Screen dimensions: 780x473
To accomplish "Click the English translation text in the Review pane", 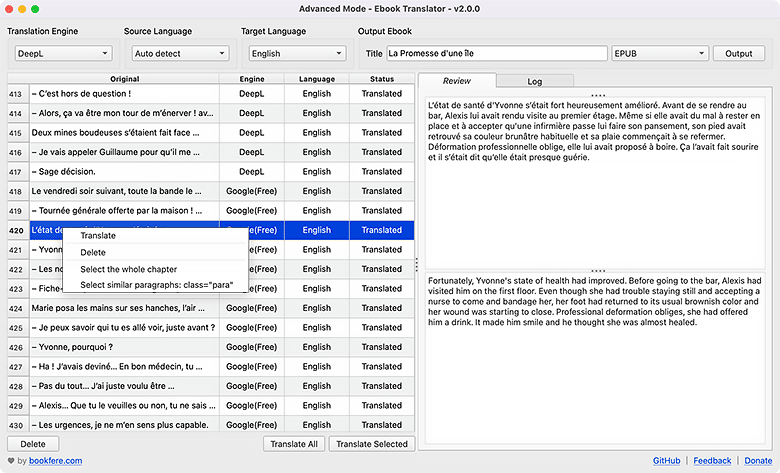I will pos(594,301).
